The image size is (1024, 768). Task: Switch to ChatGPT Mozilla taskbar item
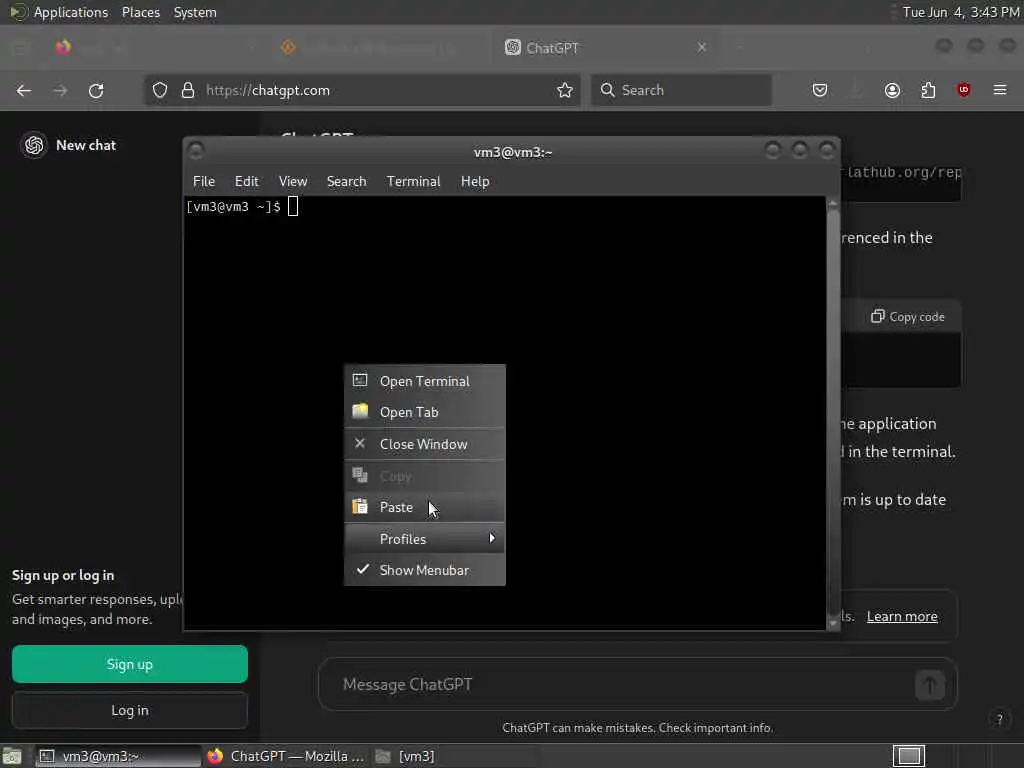click(286, 756)
